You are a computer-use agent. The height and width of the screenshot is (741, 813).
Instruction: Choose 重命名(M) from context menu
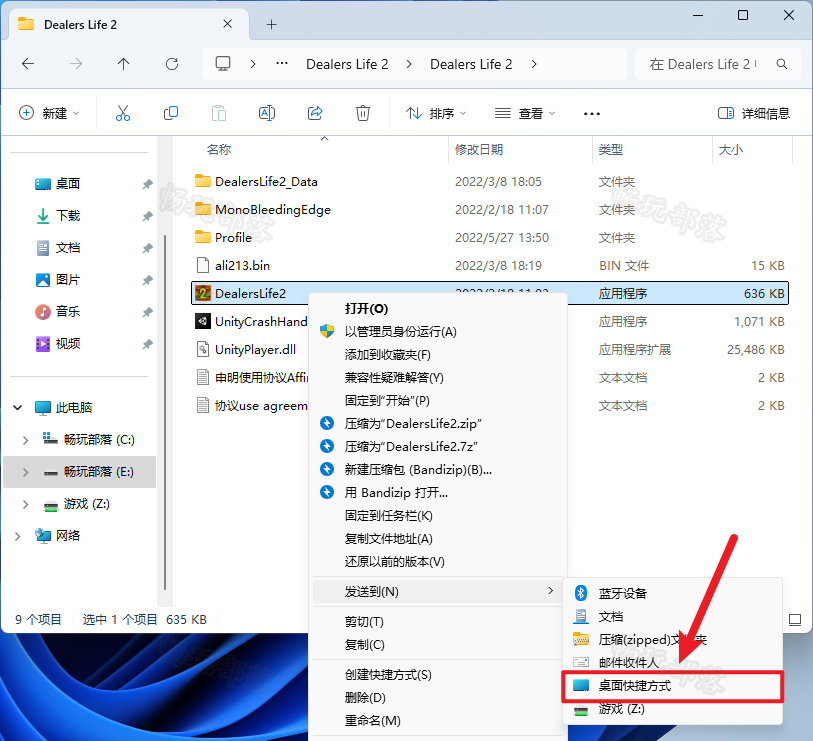(438, 721)
